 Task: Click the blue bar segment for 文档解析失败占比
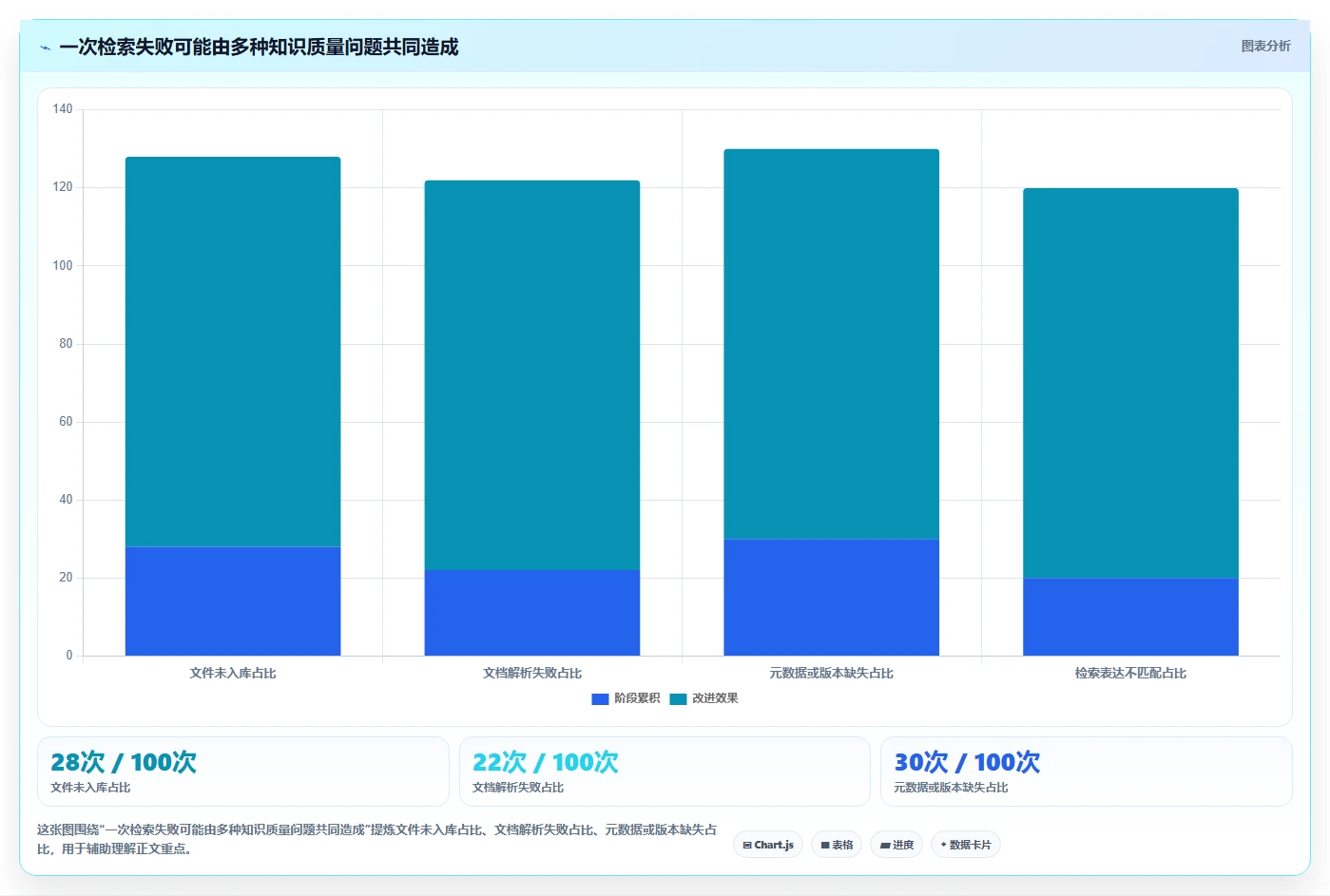pyautogui.click(x=532, y=613)
